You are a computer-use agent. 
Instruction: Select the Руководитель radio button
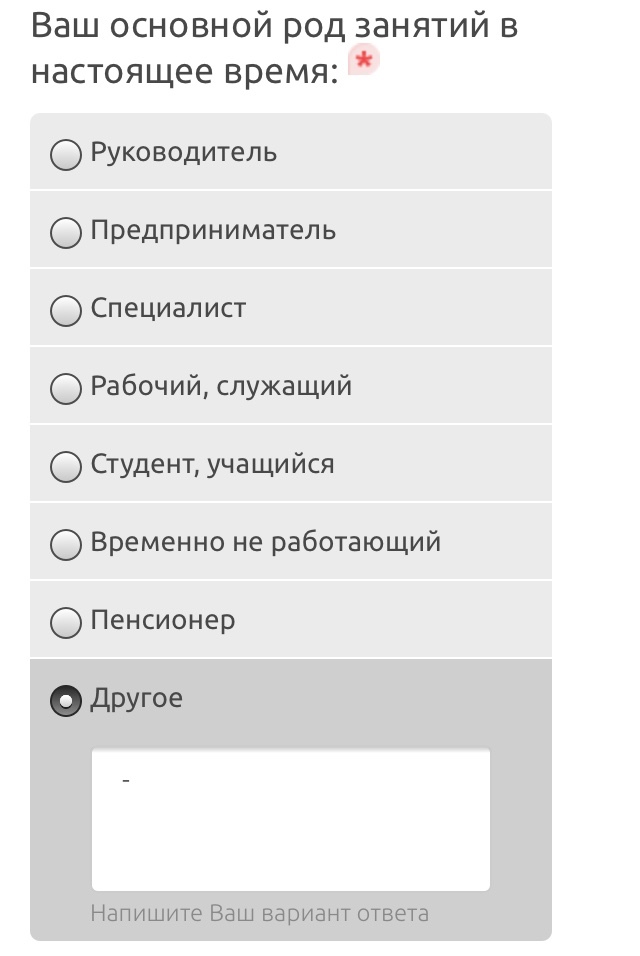(x=66, y=155)
